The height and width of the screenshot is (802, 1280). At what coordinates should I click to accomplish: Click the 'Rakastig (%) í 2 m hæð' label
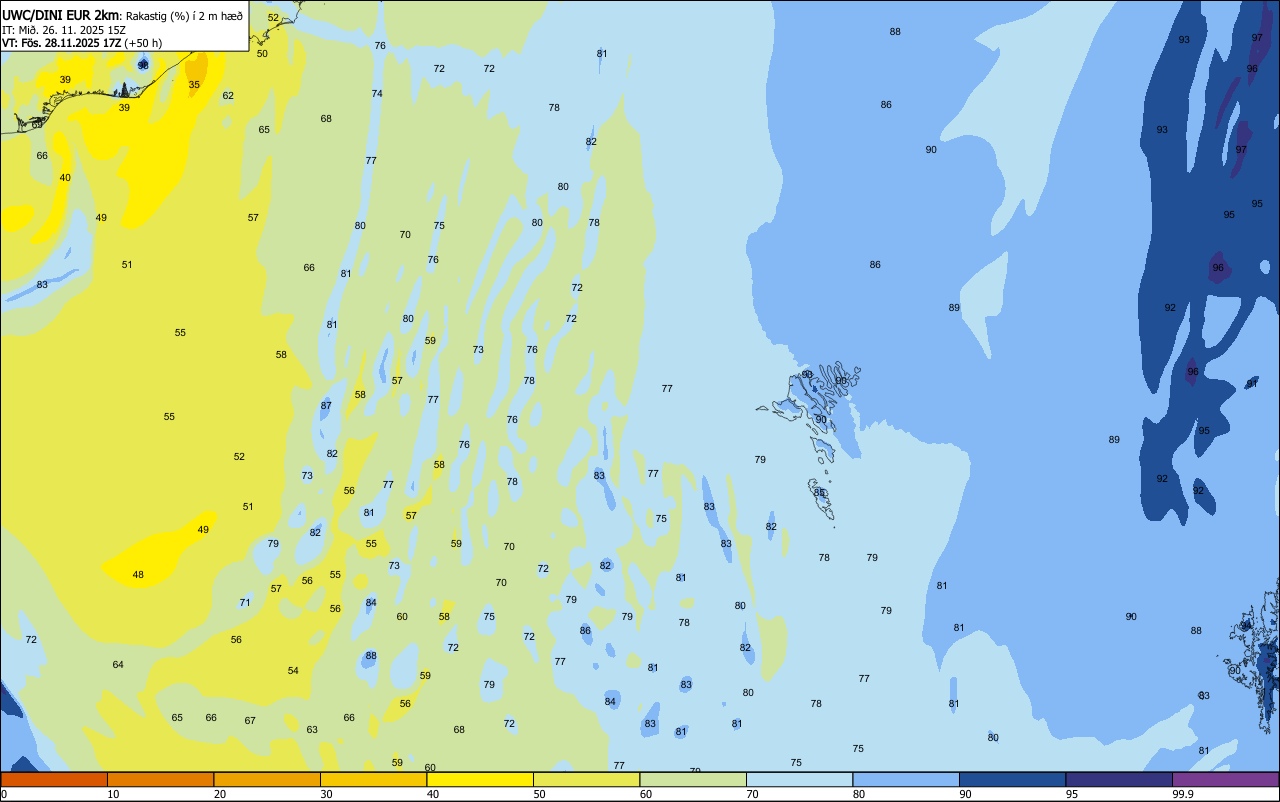(x=185, y=15)
